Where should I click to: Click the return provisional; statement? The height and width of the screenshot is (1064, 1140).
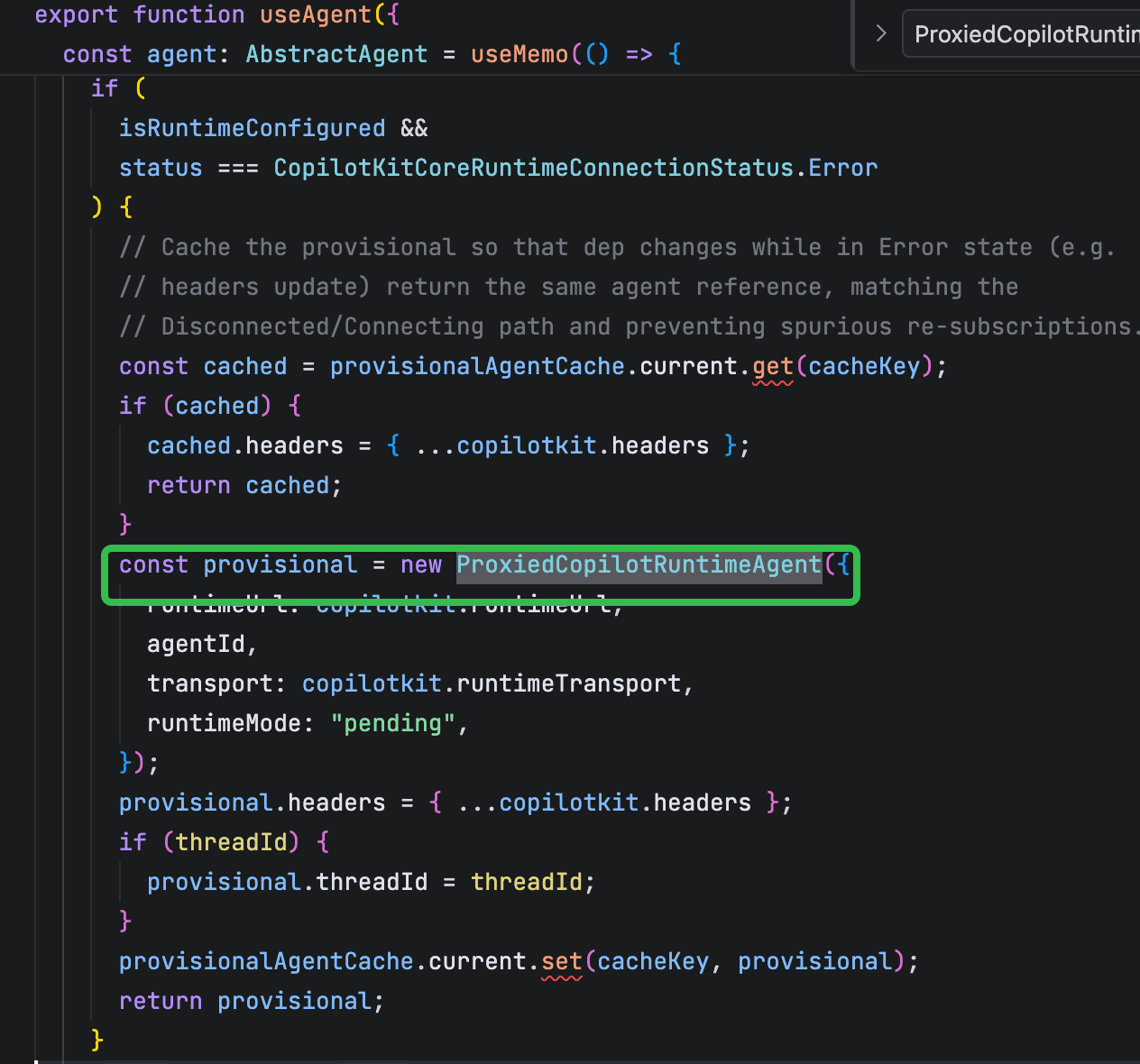[252, 1001]
